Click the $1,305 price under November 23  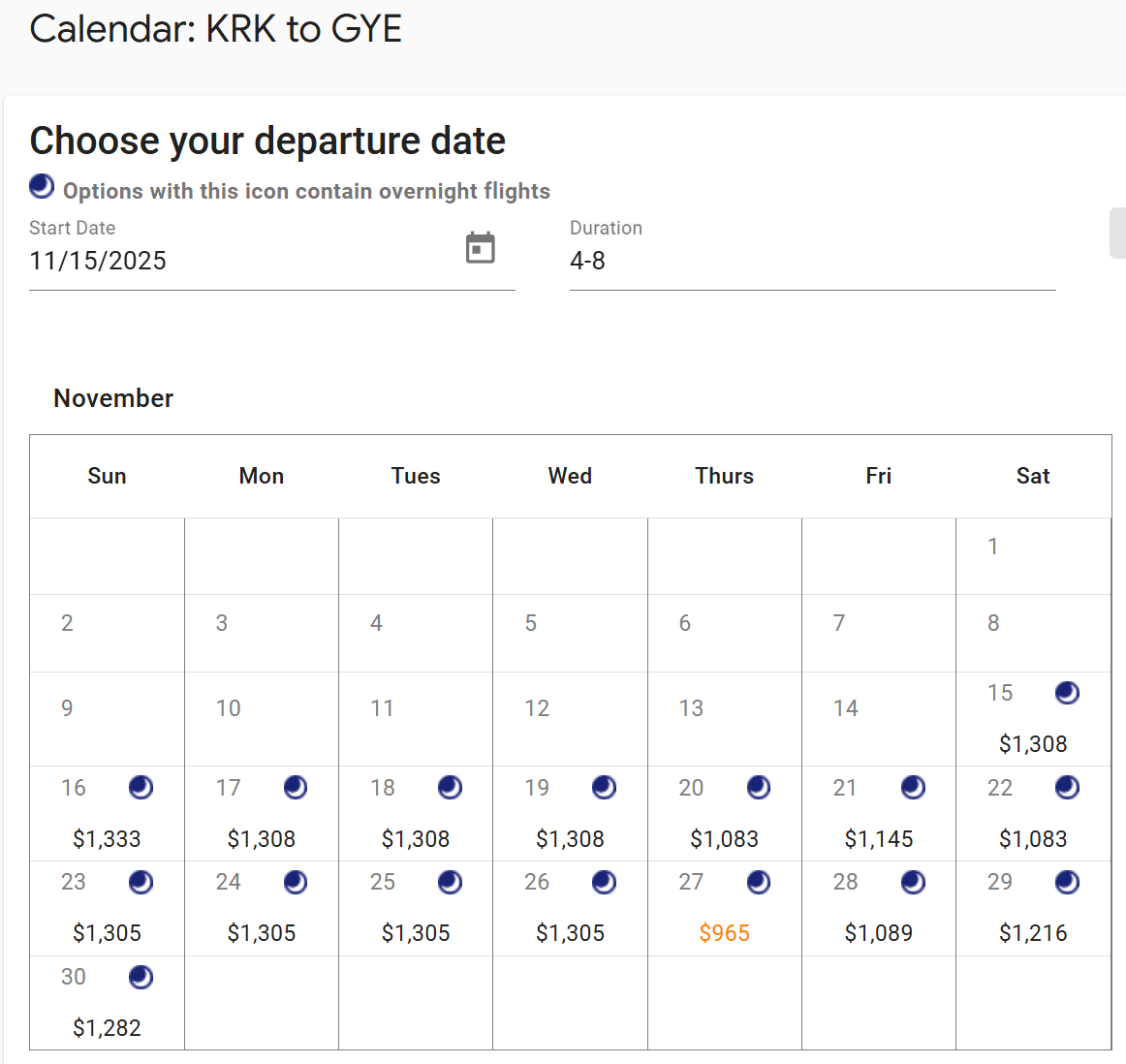click(x=107, y=932)
